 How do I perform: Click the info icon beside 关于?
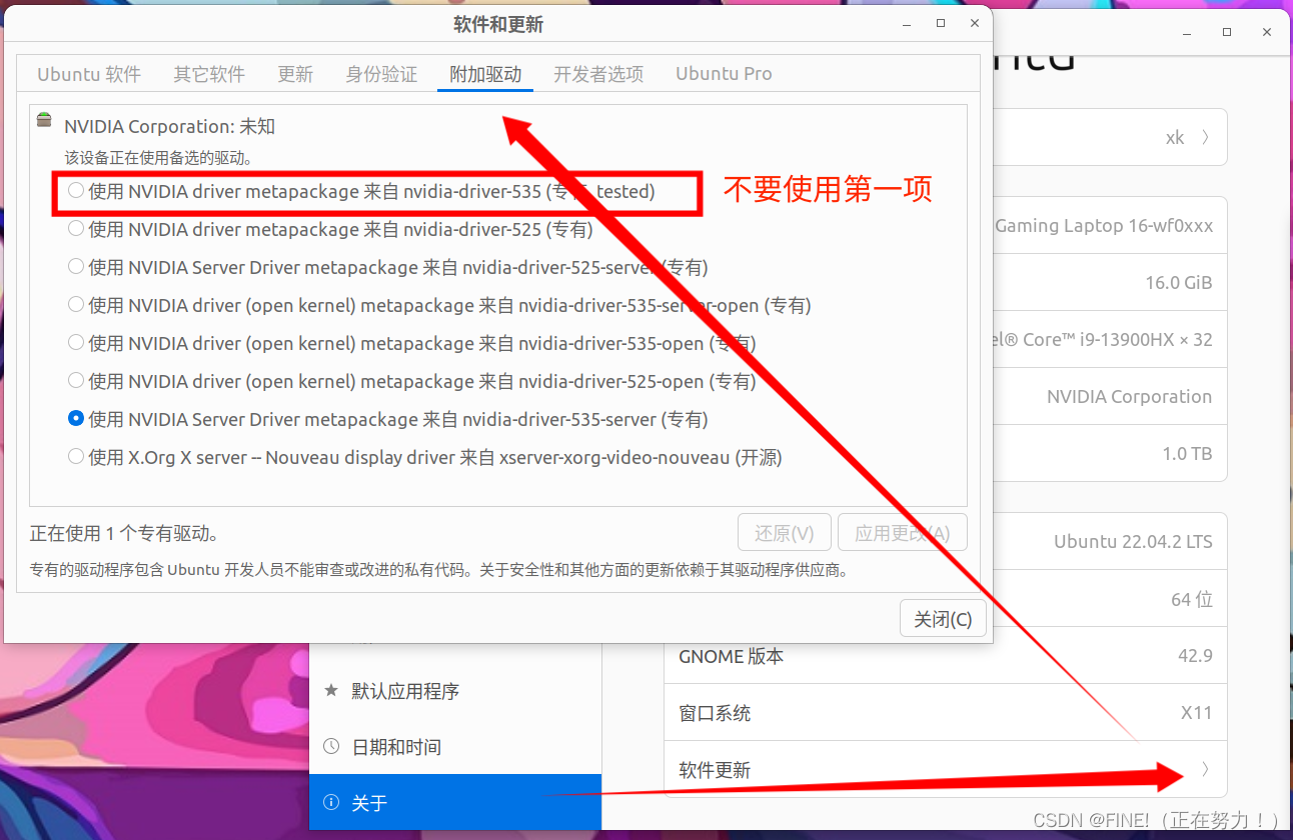pyautogui.click(x=332, y=802)
